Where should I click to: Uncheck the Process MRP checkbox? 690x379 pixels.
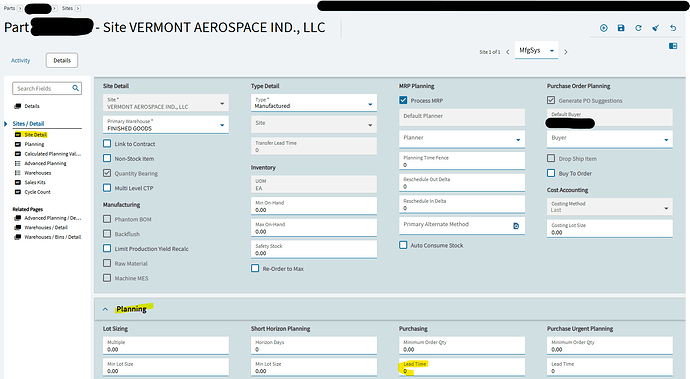click(403, 100)
